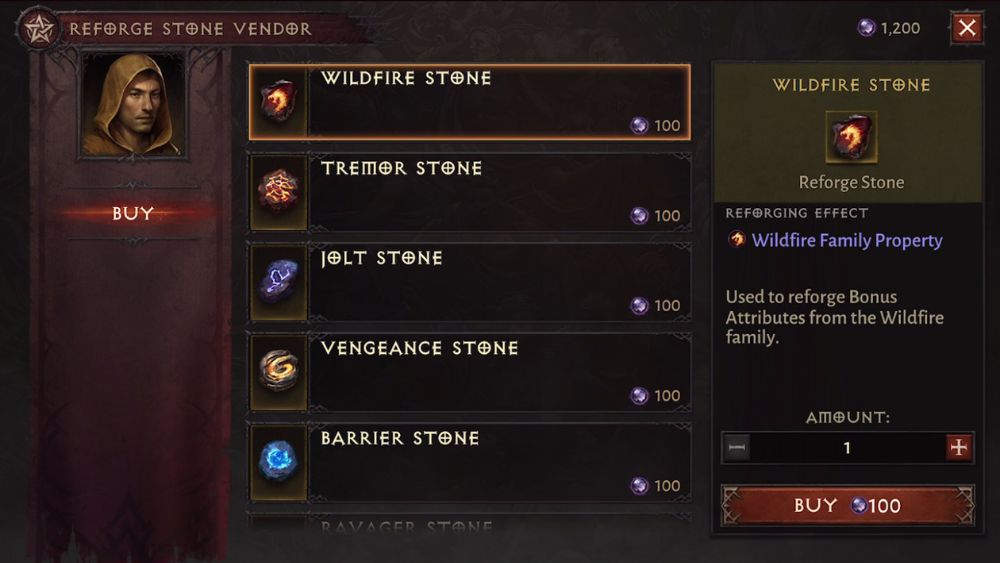
Task: Close the Reforge Stone Vendor window
Action: pos(966,28)
